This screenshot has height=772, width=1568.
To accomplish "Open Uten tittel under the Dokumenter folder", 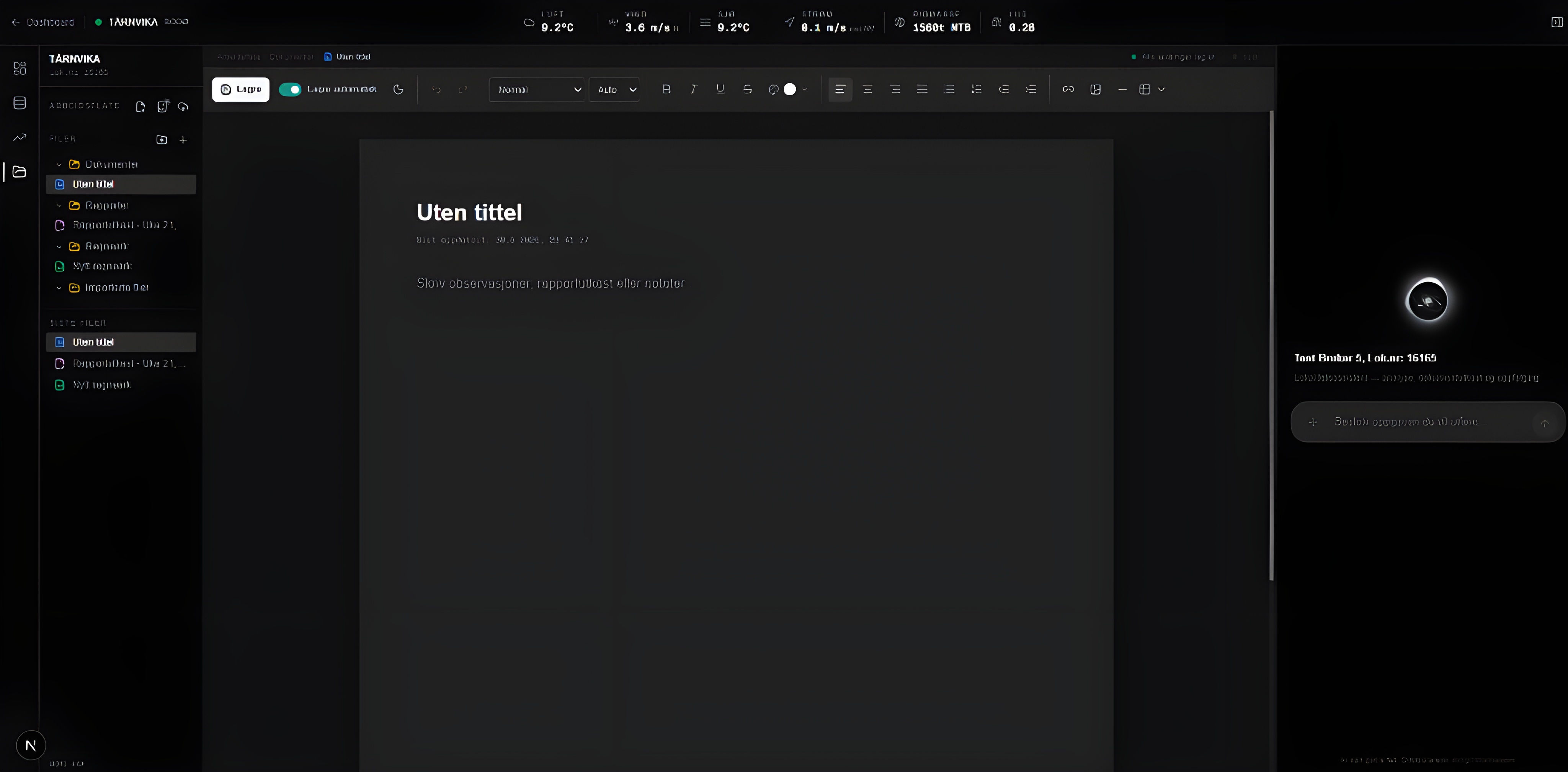I will click(x=121, y=185).
